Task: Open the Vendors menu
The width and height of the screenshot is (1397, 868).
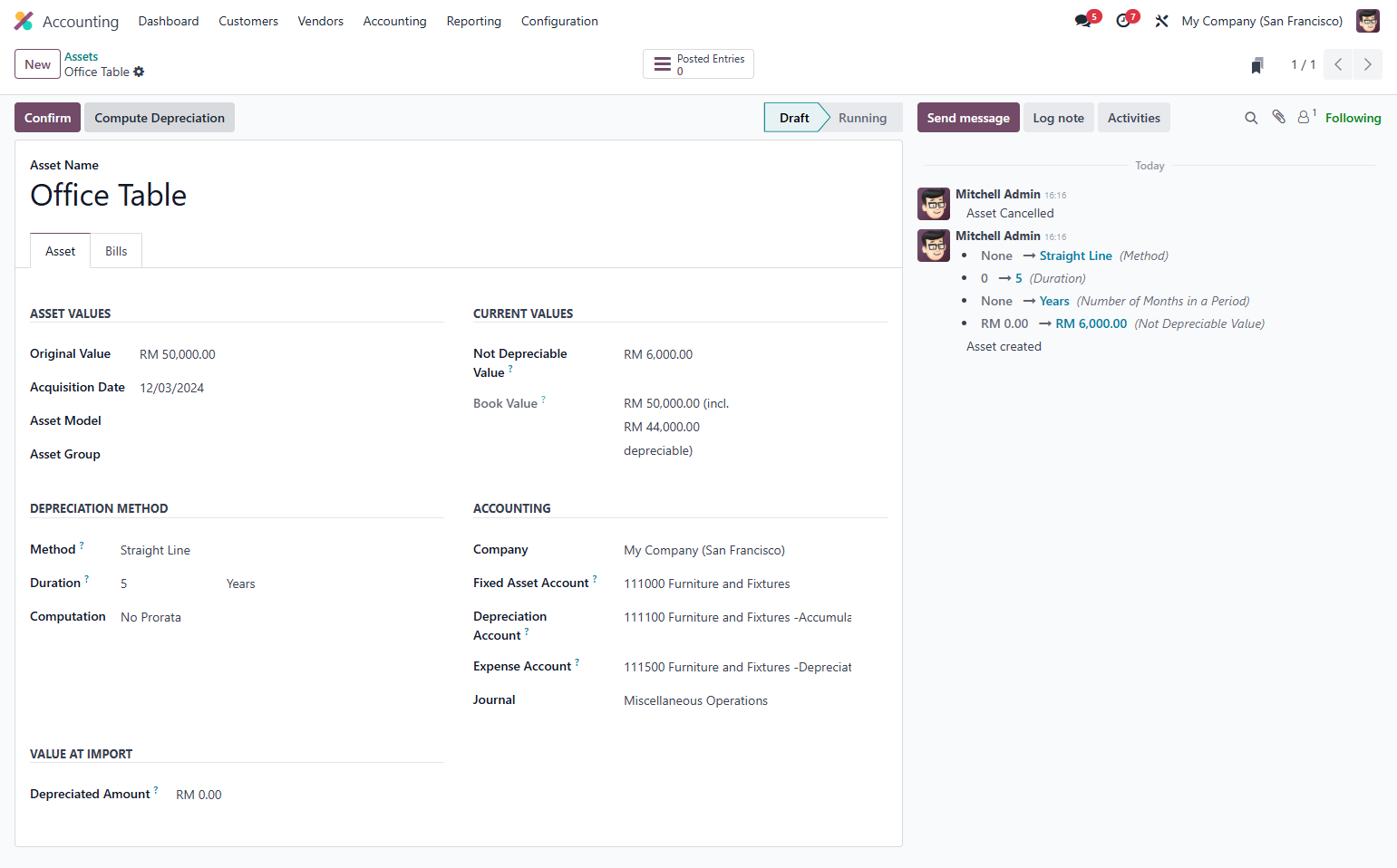Action: [321, 21]
